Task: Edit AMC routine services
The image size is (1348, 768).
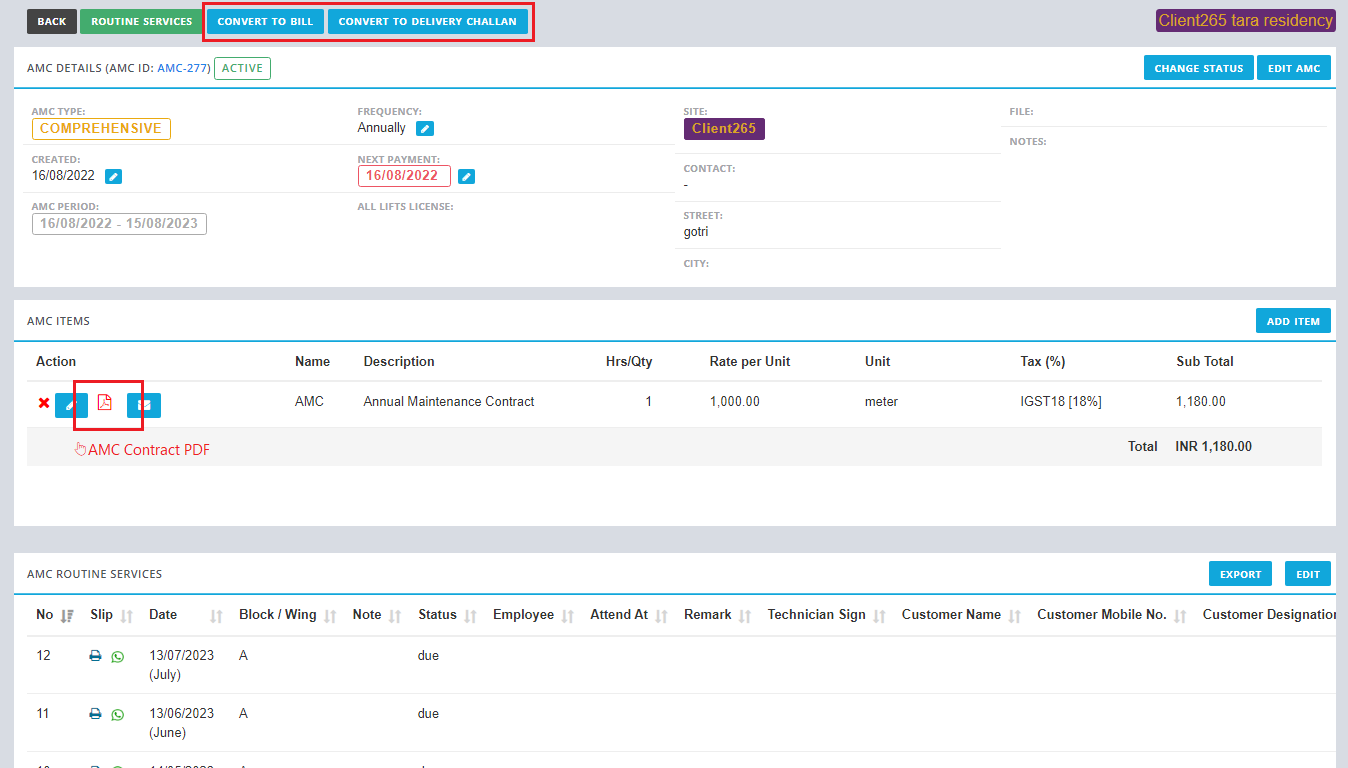Action: click(x=1308, y=574)
